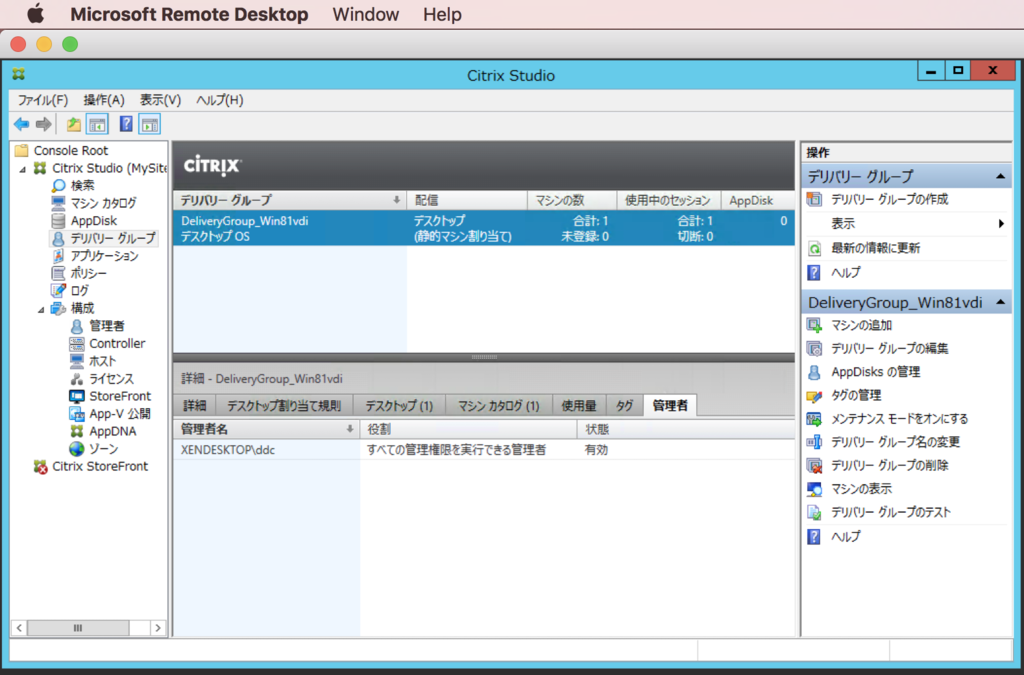Switch to the 使用量 tab

tap(579, 405)
